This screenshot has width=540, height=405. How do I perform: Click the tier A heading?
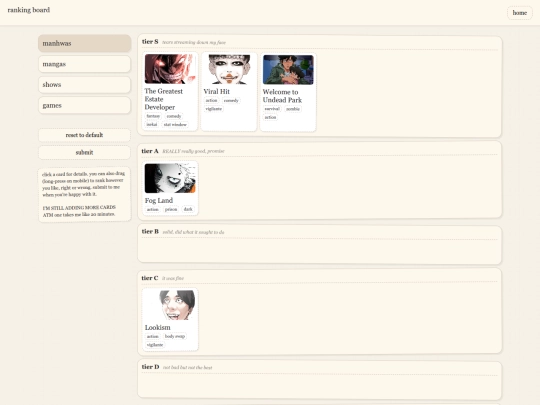point(150,151)
